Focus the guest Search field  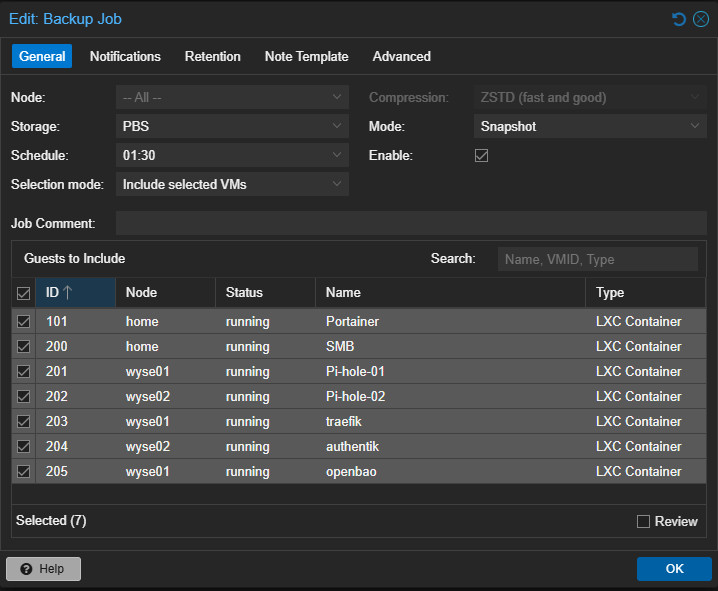598,259
